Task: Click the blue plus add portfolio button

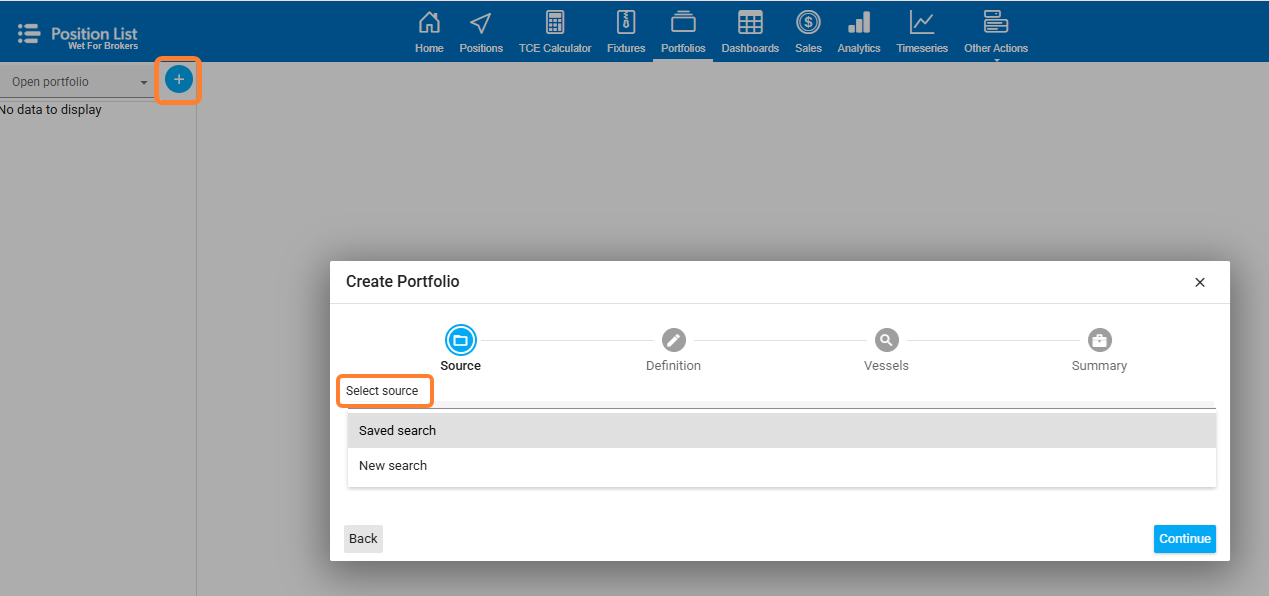Action: [179, 79]
